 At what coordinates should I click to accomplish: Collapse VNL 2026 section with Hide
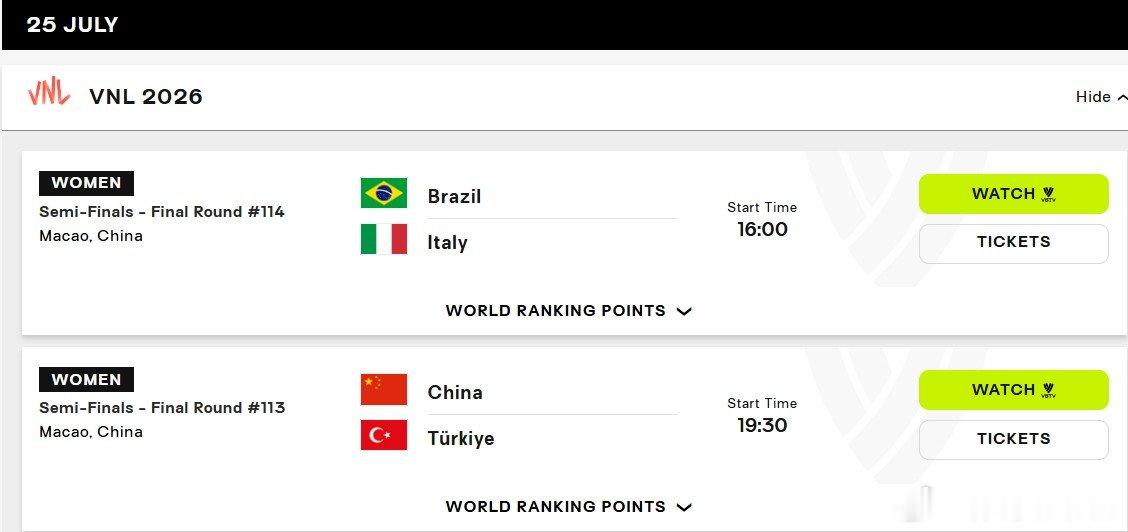pyautogui.click(x=1101, y=96)
